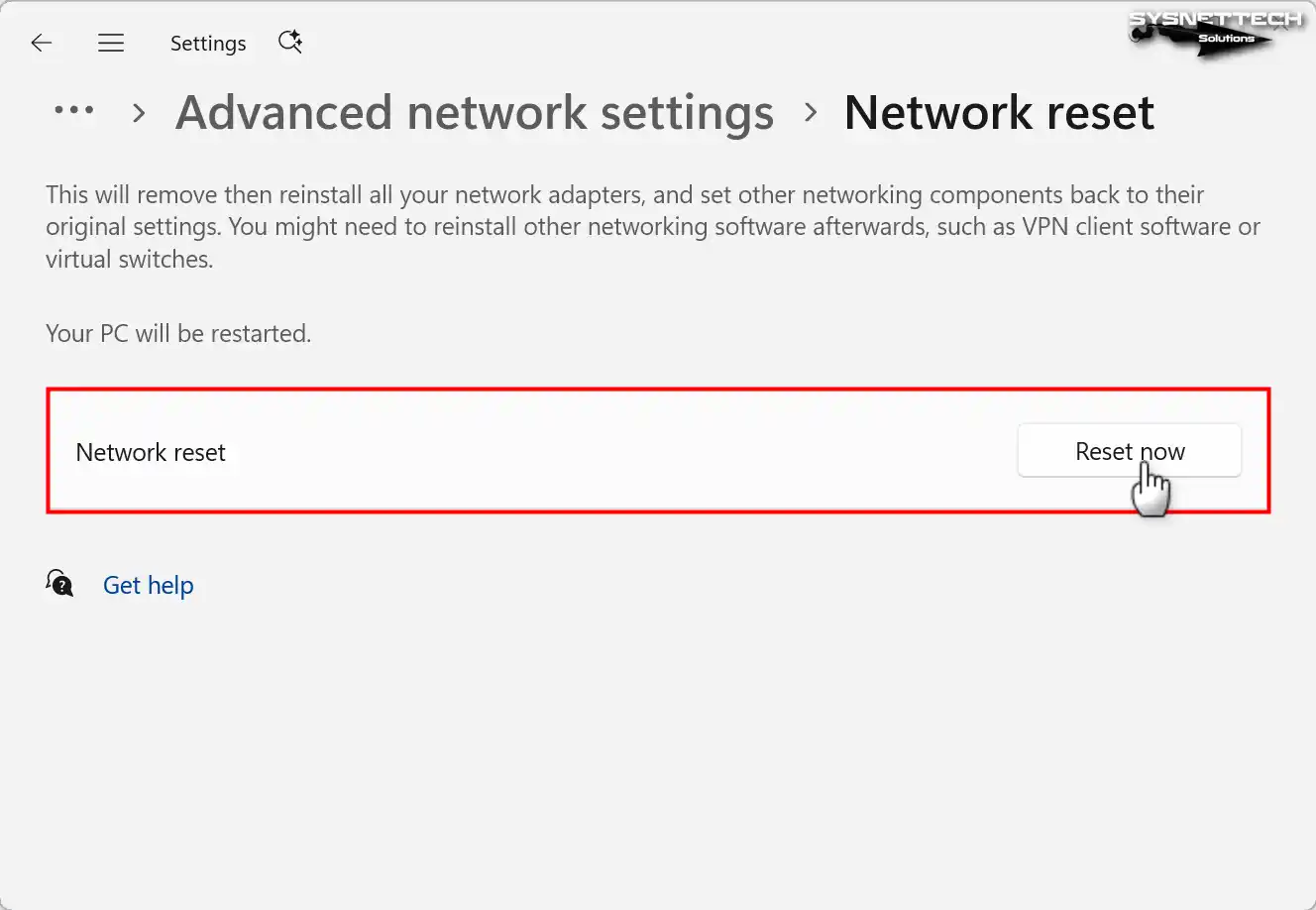The width and height of the screenshot is (1316, 910).
Task: Go back using the back arrow
Action: click(x=42, y=43)
